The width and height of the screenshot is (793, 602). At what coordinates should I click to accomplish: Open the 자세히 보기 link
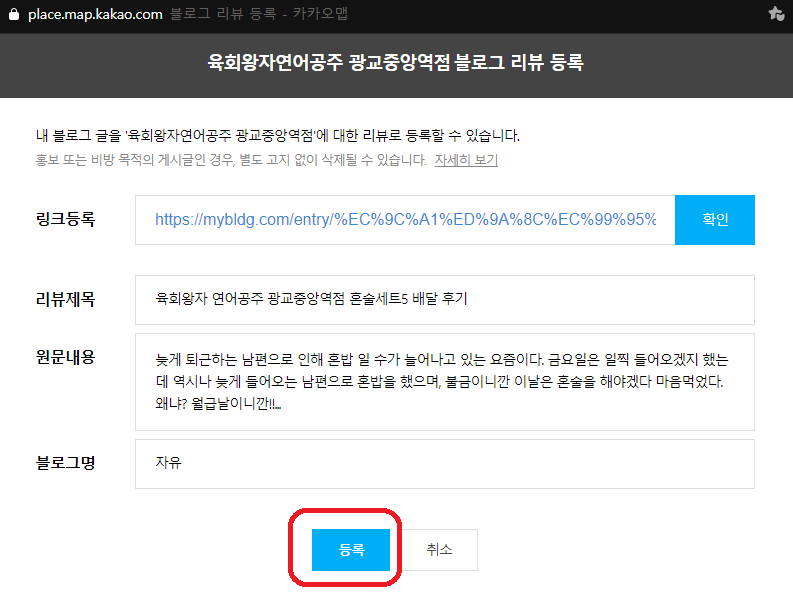click(x=466, y=160)
